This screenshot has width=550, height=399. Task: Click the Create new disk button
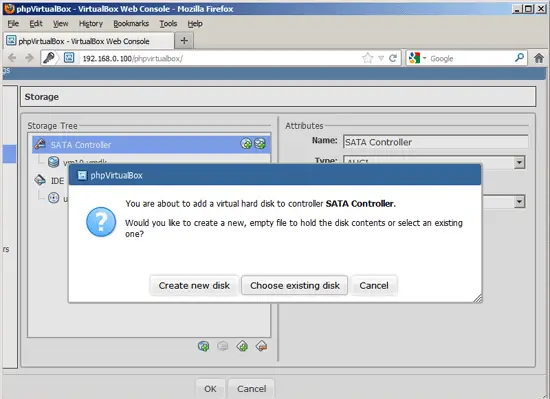click(194, 285)
